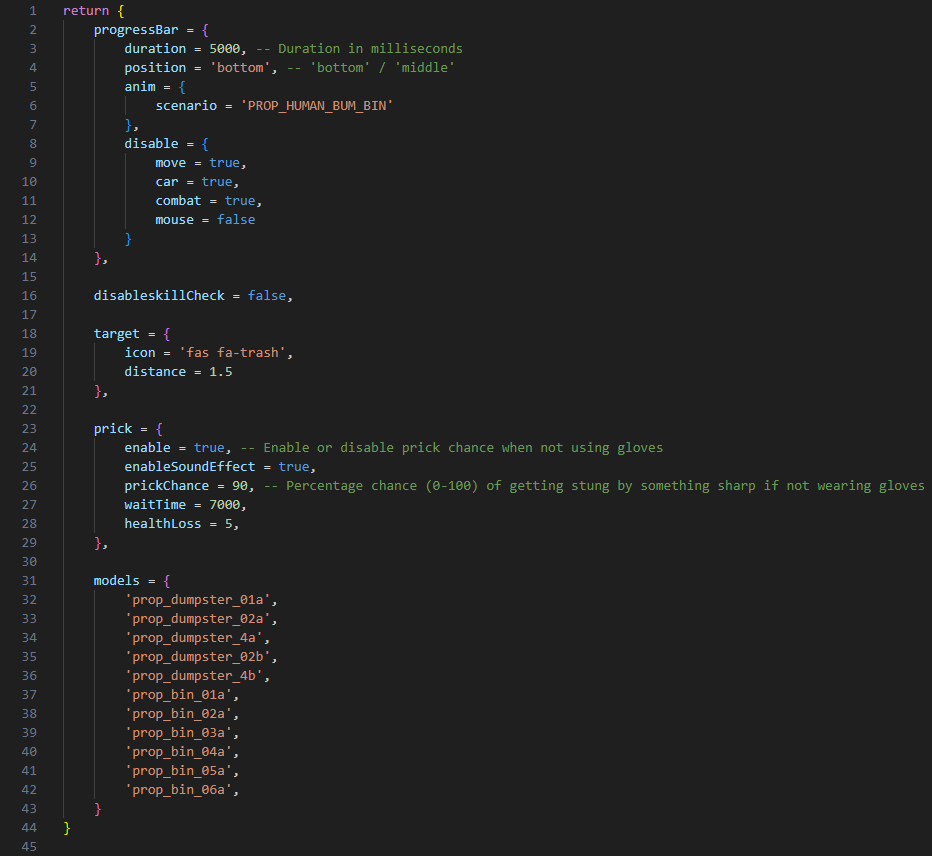Click line number 31 in the gutter
Screen dimensions: 932x856
29,580
